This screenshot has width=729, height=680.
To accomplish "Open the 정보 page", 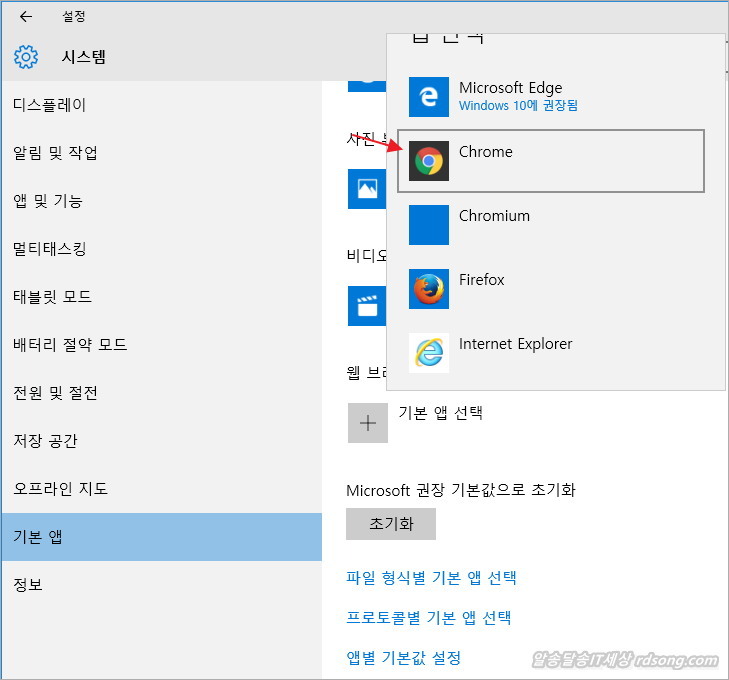I will (28, 585).
